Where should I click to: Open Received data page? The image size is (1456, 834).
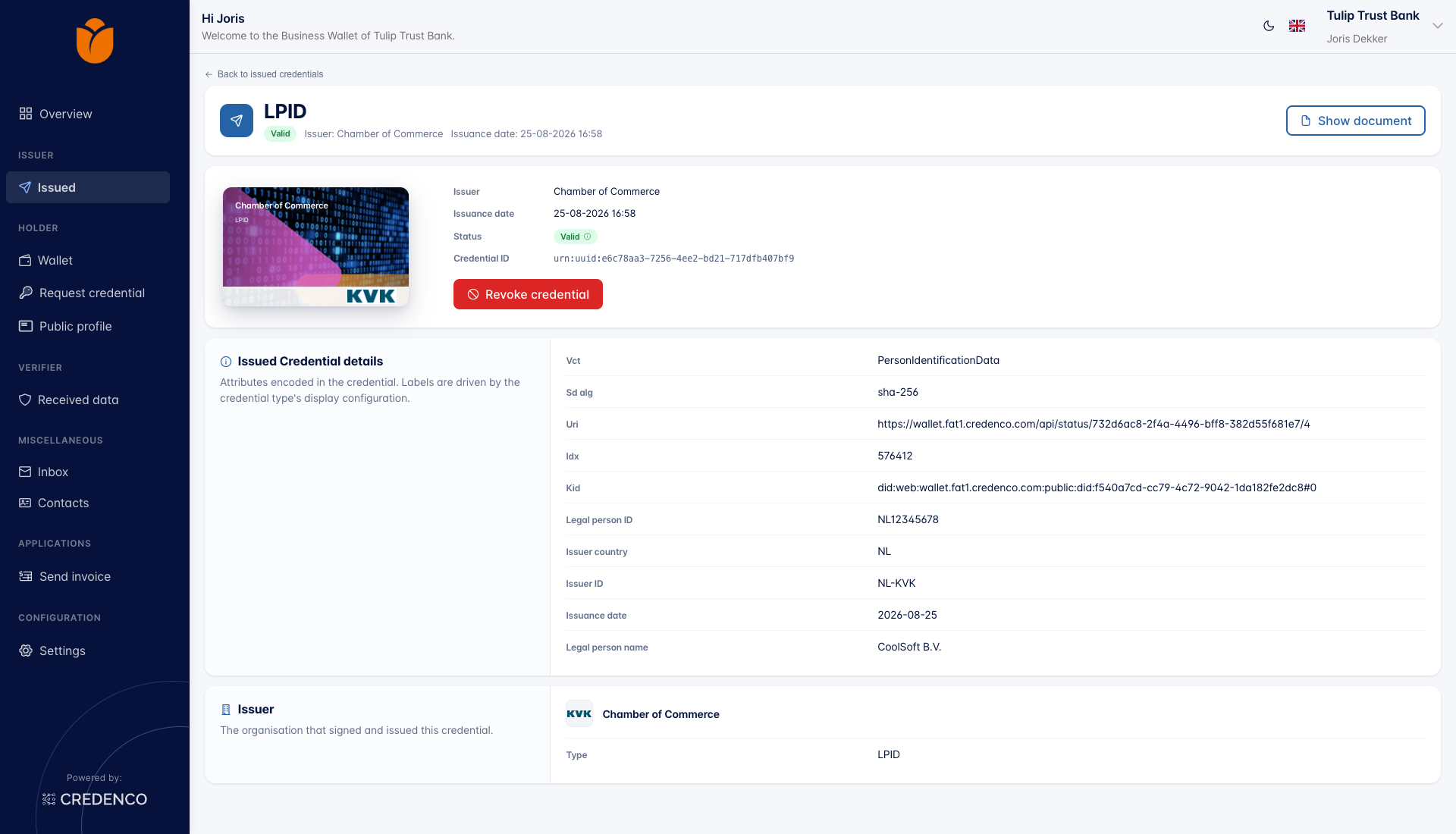click(88, 400)
